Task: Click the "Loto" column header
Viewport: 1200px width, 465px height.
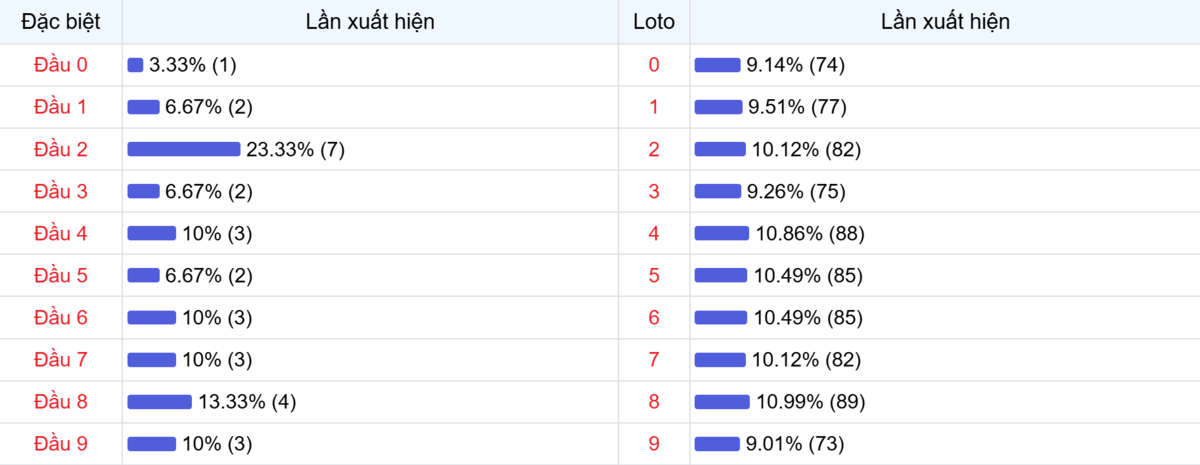Action: (654, 22)
